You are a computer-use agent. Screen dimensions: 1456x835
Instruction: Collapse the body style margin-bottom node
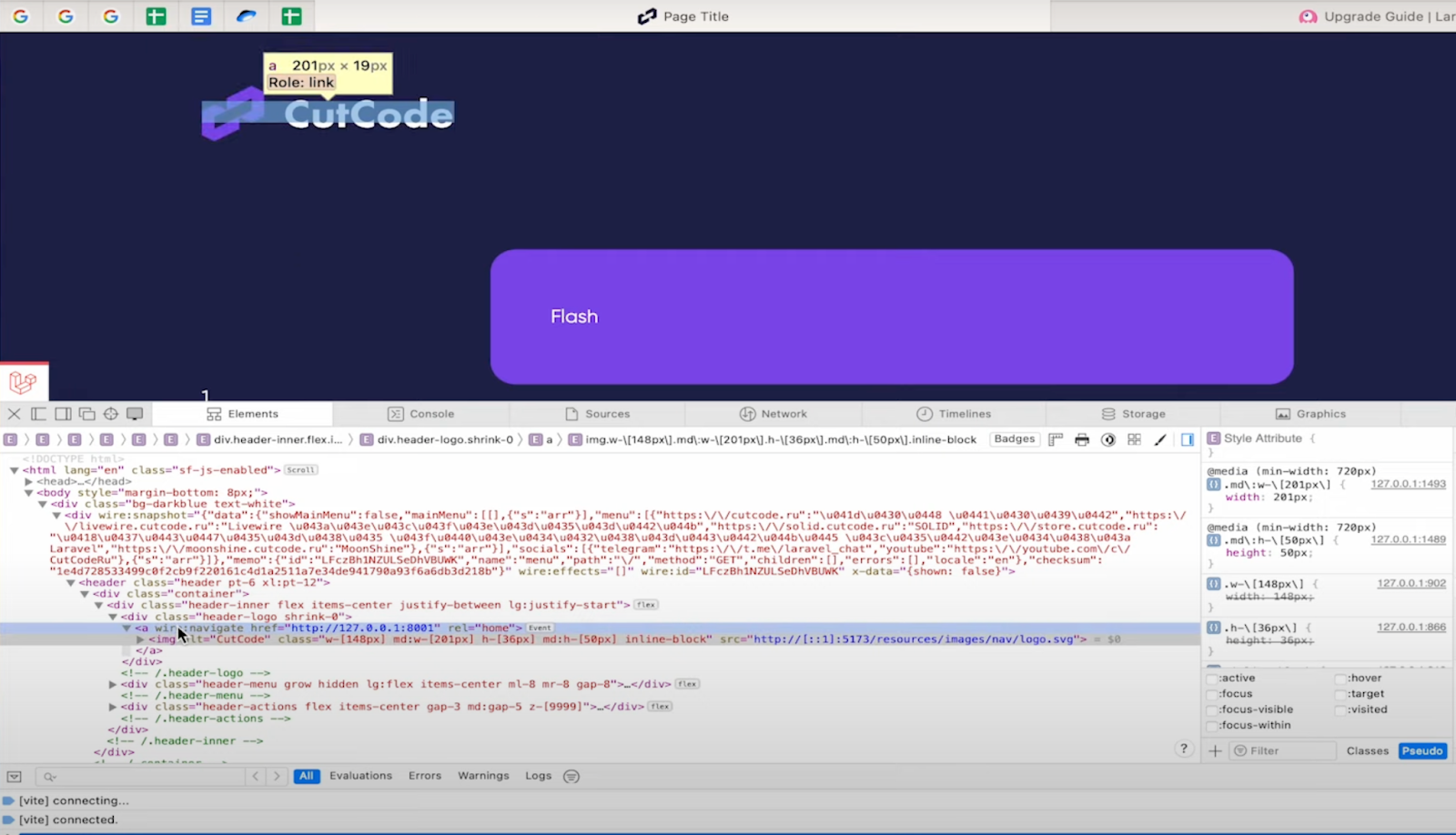[28, 493]
